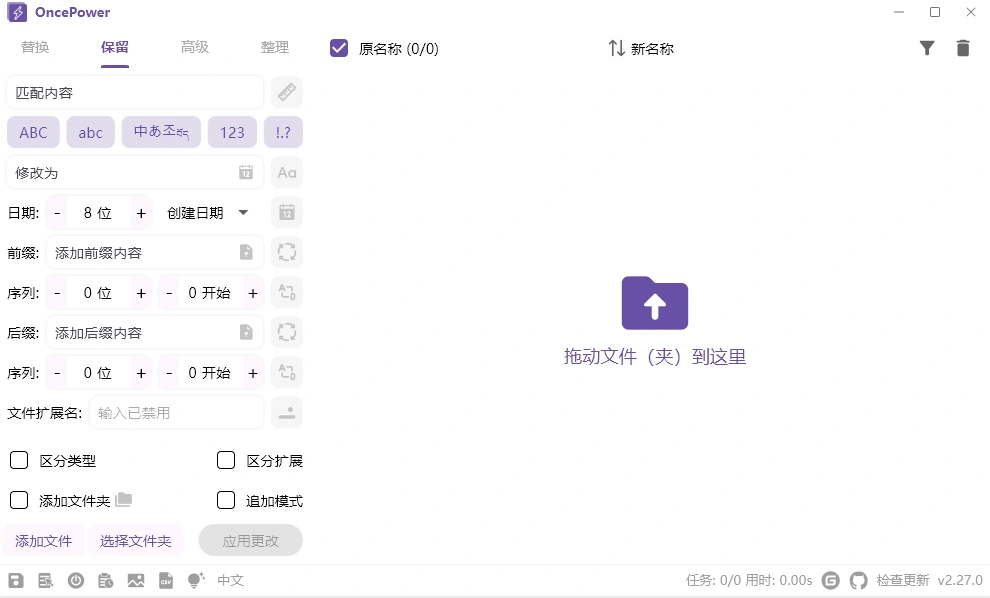The width and height of the screenshot is (990, 598).
Task: Click the CSV export icon in the status bar
Action: point(166,580)
